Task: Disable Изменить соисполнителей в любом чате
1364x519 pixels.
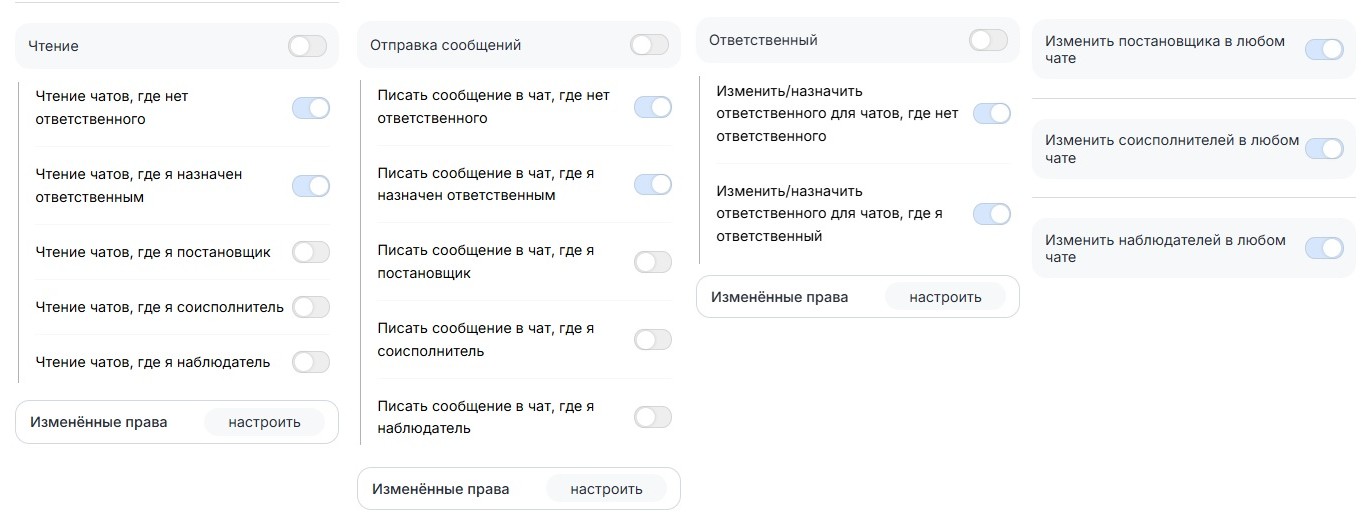Action: [x=1324, y=149]
